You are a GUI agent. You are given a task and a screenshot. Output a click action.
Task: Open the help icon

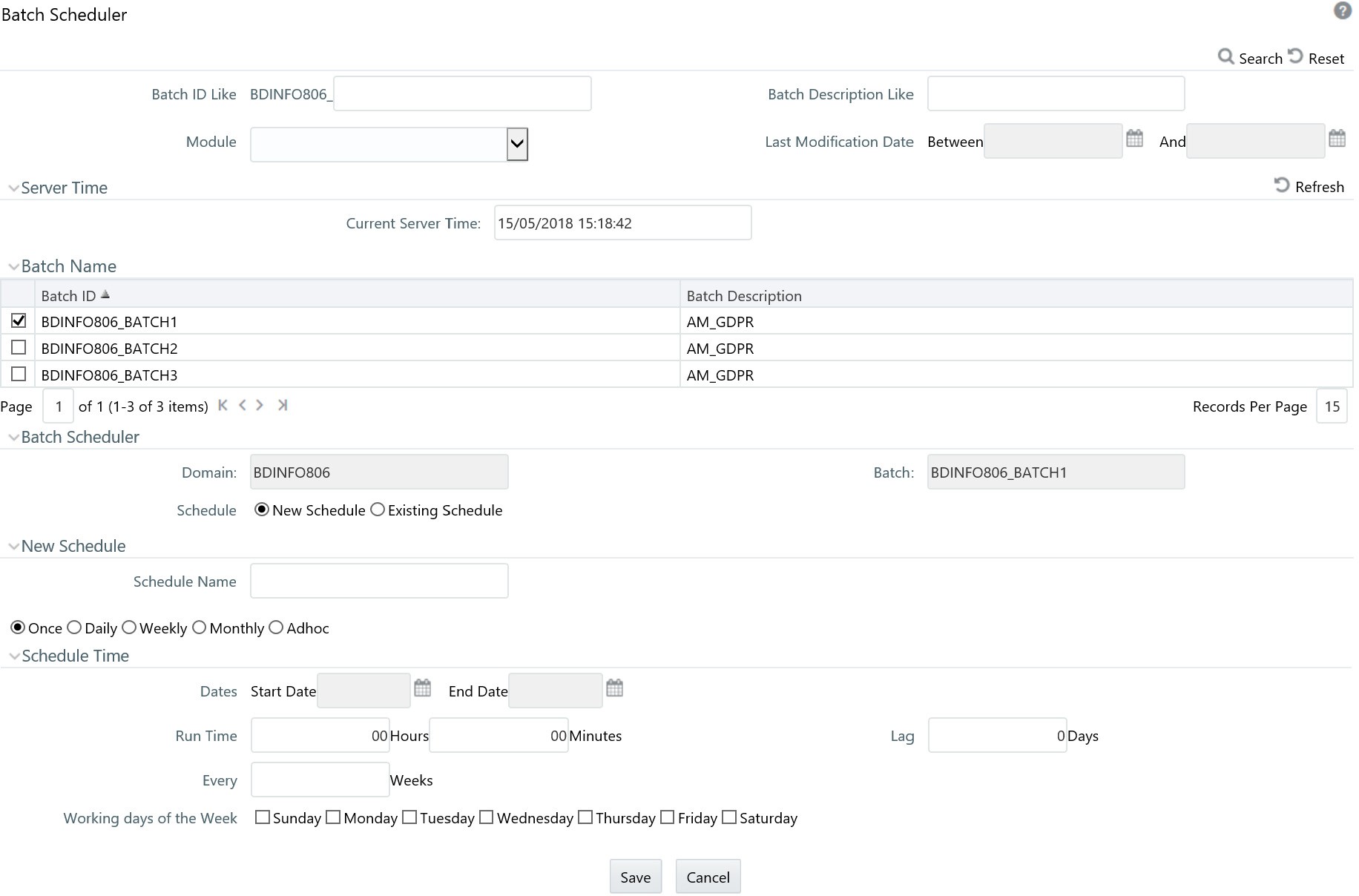(1342, 11)
